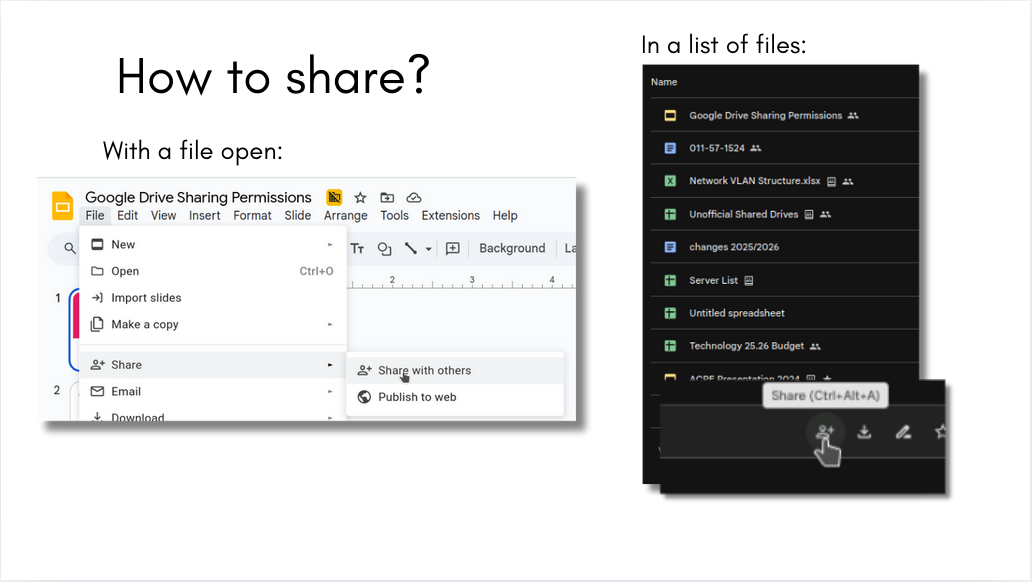Open the Format menu
Screen dimensions: 1032x582
(252, 215)
